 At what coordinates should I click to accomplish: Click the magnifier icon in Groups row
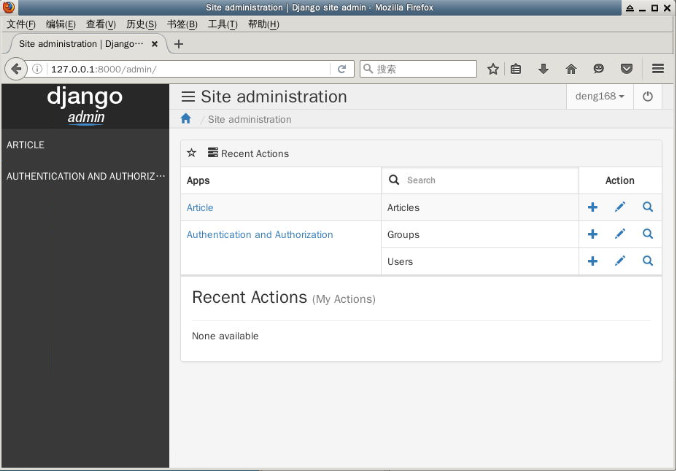pyautogui.click(x=648, y=233)
